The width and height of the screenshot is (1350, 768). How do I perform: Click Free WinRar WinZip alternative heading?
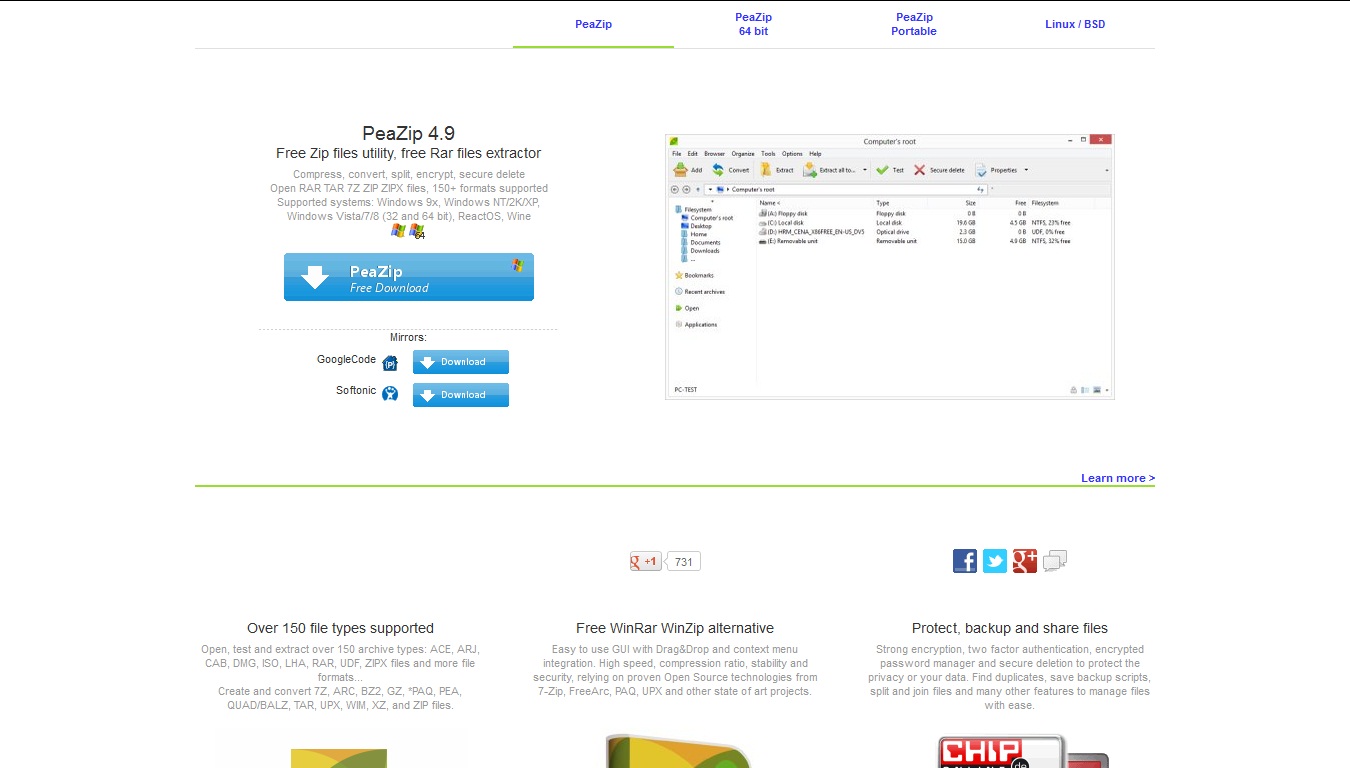[x=675, y=628]
